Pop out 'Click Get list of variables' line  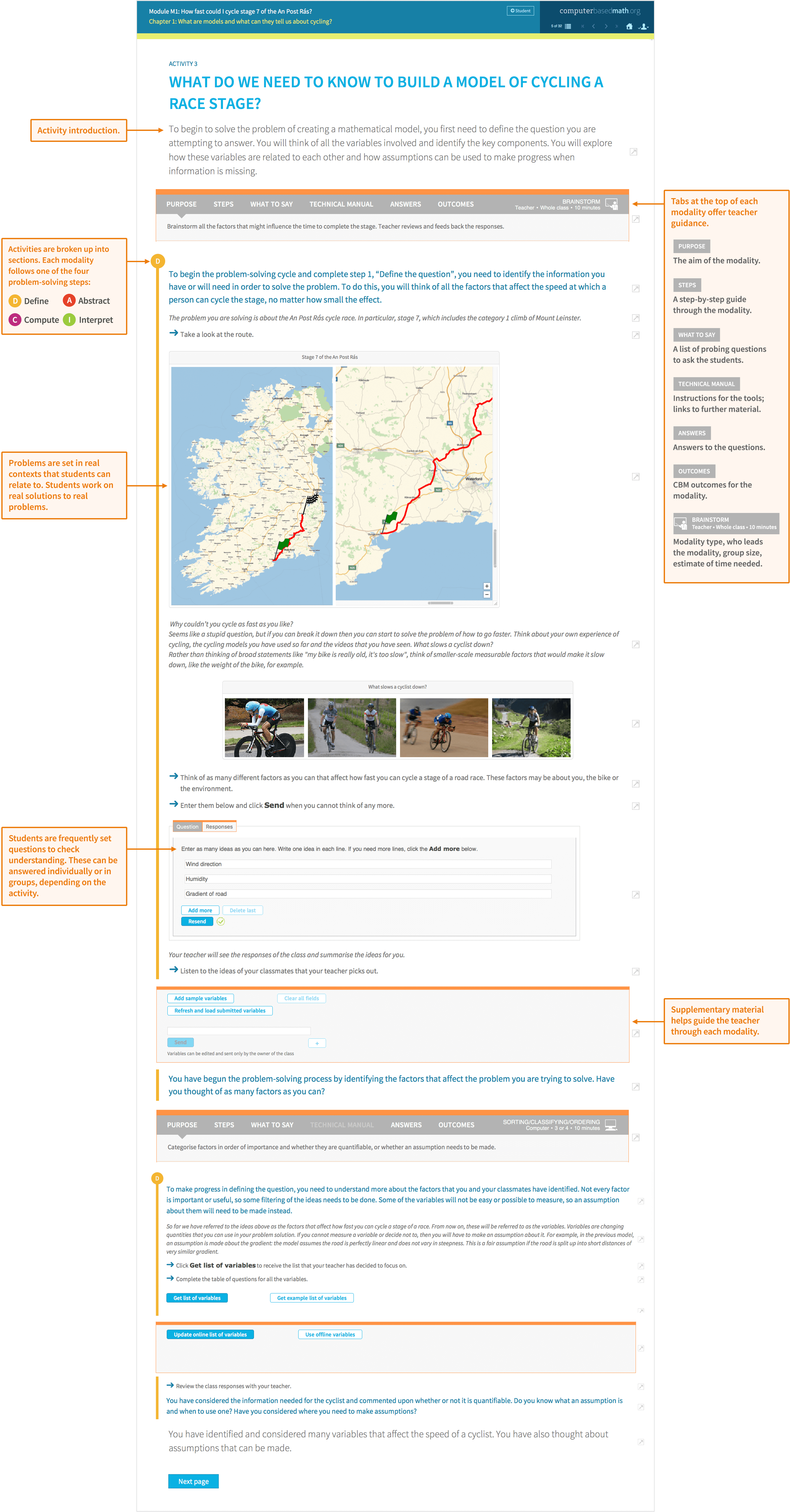(x=641, y=1266)
